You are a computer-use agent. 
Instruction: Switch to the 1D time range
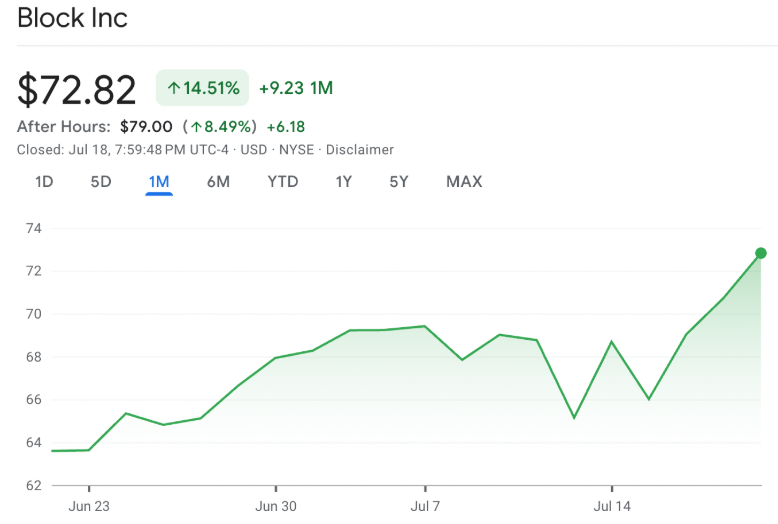point(44,181)
